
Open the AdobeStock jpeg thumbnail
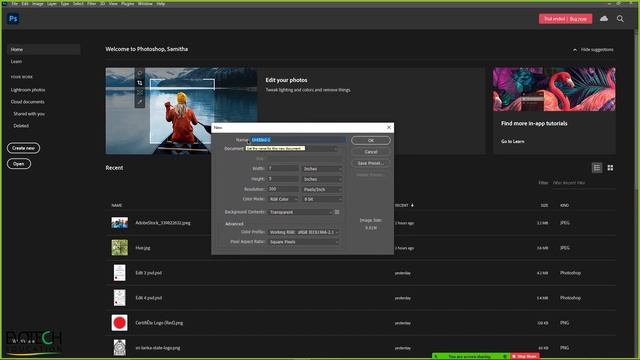(120, 223)
